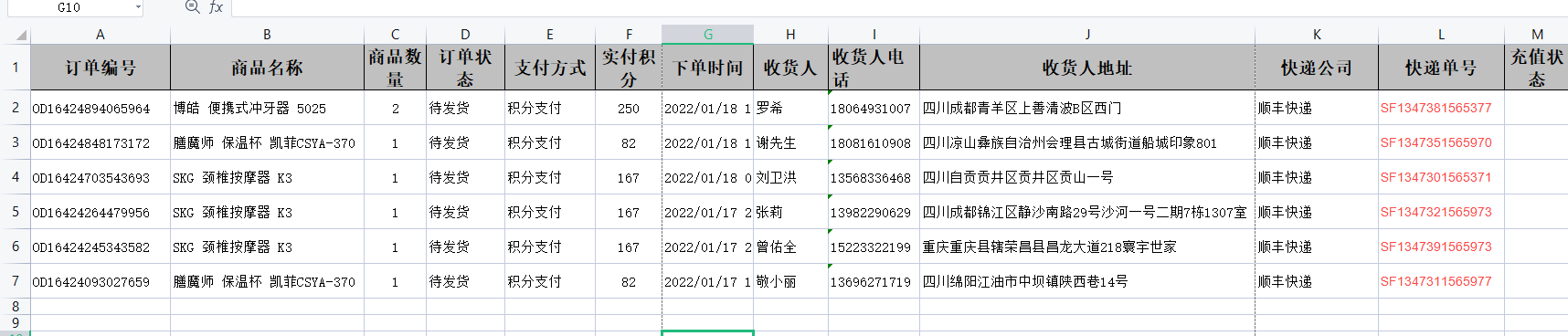Select order number OD16424894065964
Image resolution: width=1568 pixels, height=336 pixels.
click(101, 108)
